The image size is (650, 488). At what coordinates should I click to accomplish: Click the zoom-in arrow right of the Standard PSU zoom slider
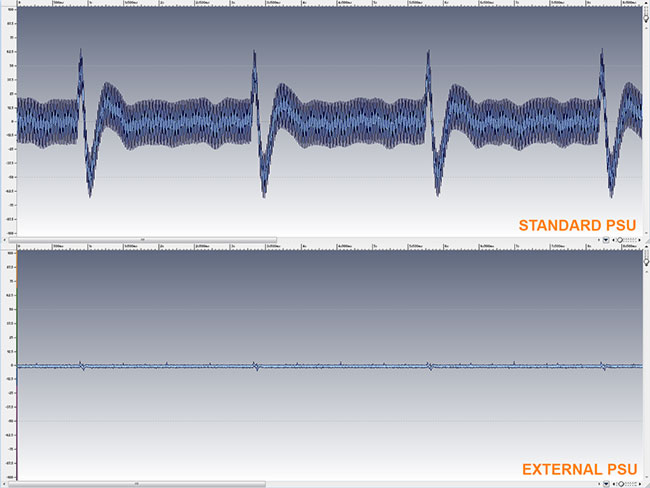click(639, 240)
